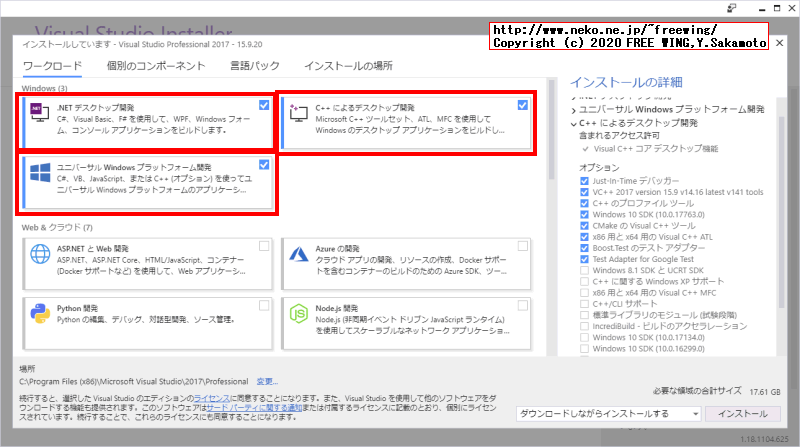Uncheck Windows 10 SDK (10.0.17763.0)
Image resolution: width=800 pixels, height=447 pixels.
pyautogui.click(x=584, y=214)
